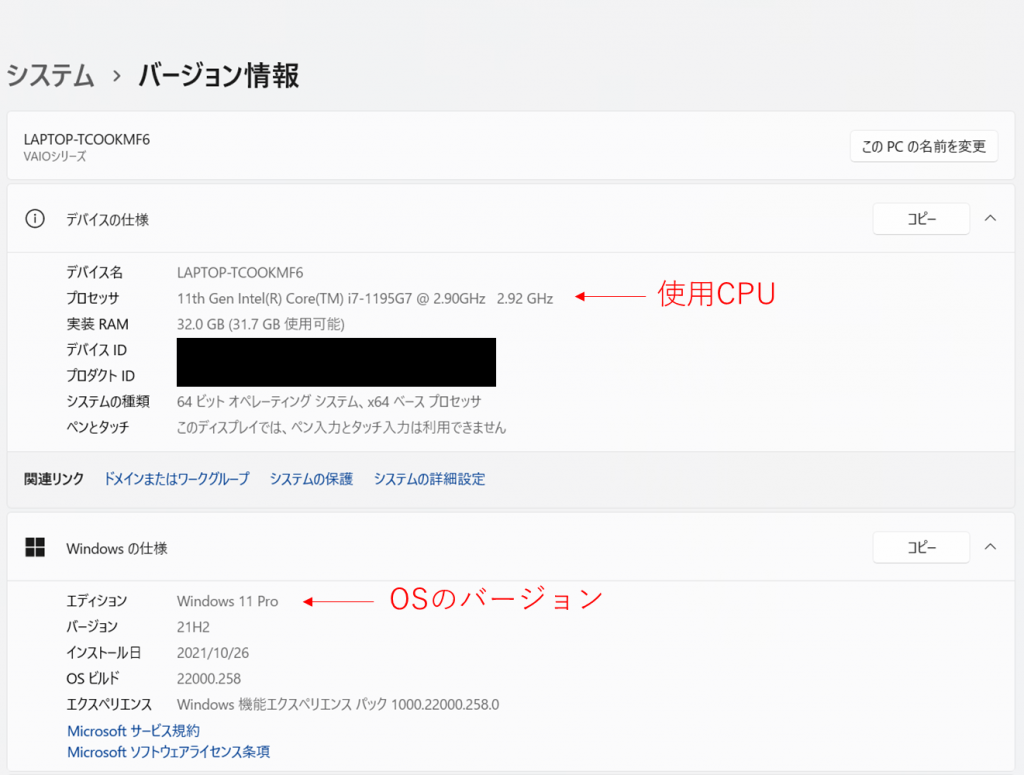Open システムの詳細設定 link
This screenshot has width=1024, height=775.
(429, 479)
